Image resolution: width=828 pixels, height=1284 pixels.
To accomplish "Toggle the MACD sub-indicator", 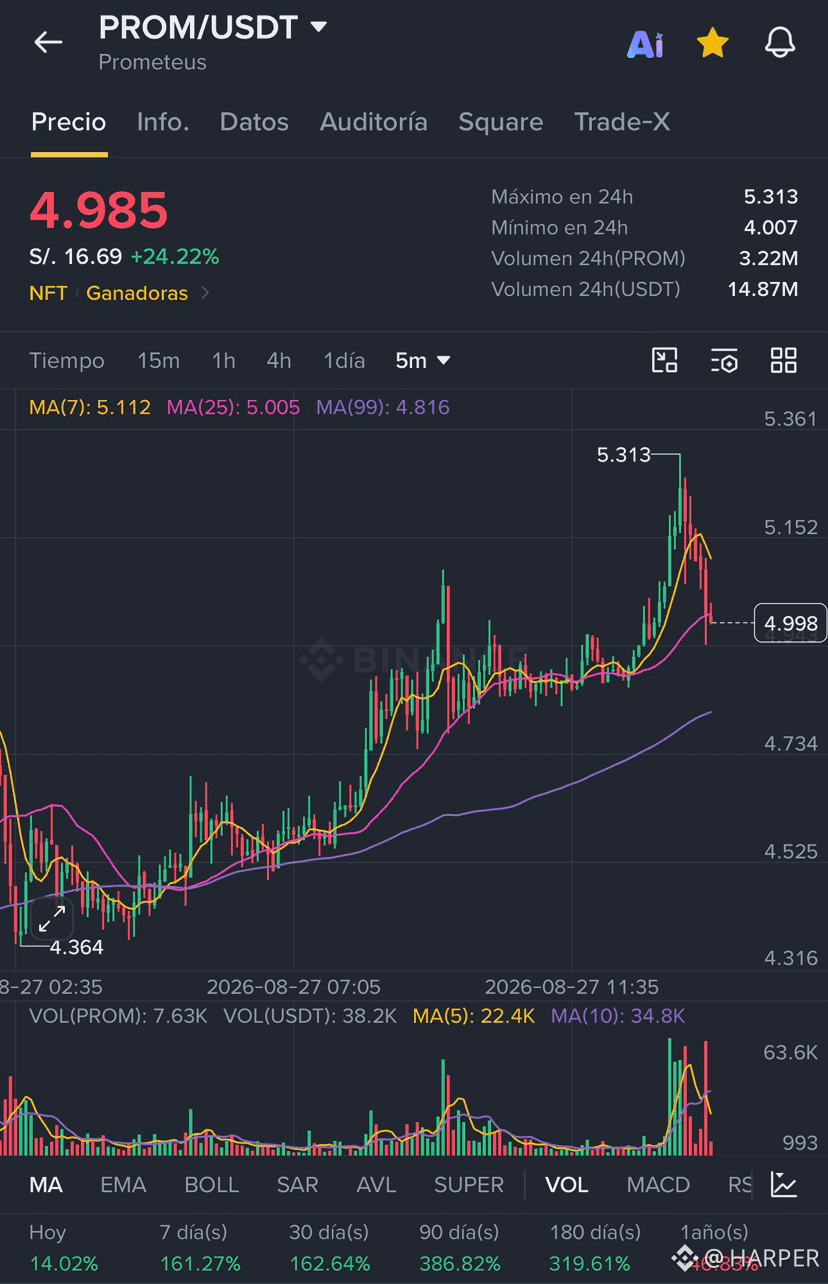I will click(658, 1185).
